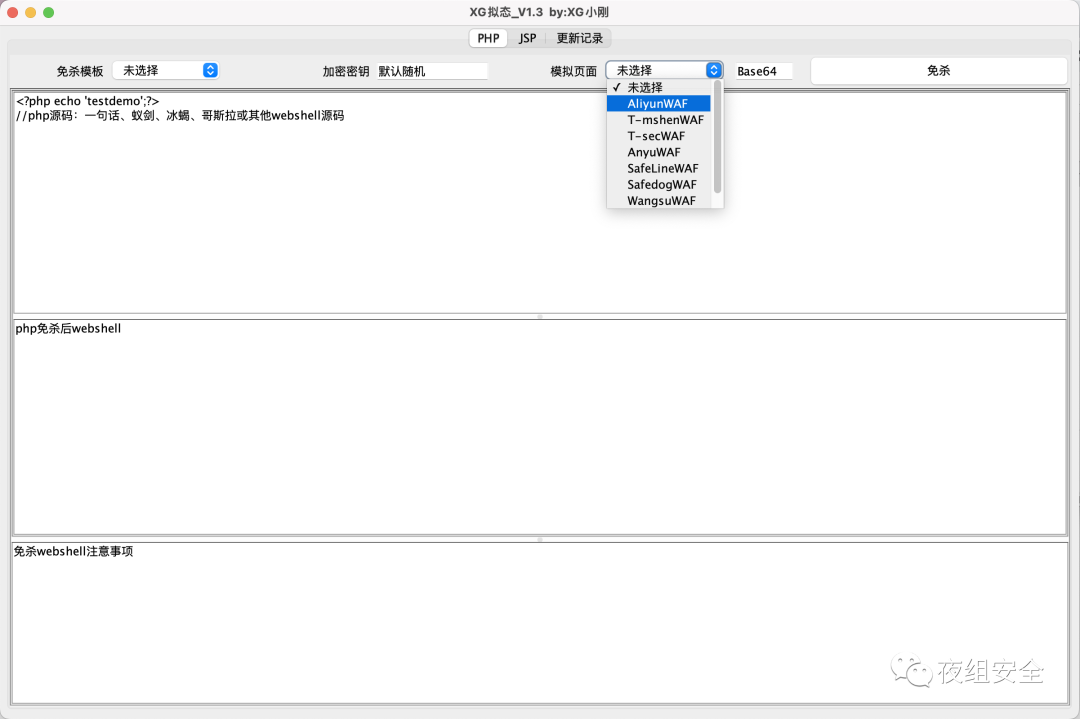Select SafeLineWAF option
This screenshot has height=719, width=1080.
point(659,169)
